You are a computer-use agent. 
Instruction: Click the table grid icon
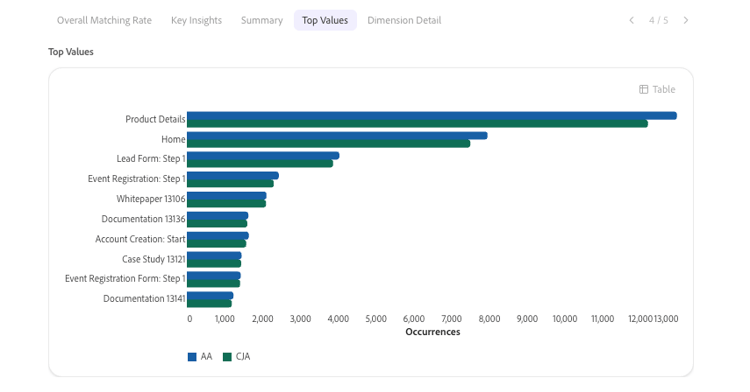[644, 89]
